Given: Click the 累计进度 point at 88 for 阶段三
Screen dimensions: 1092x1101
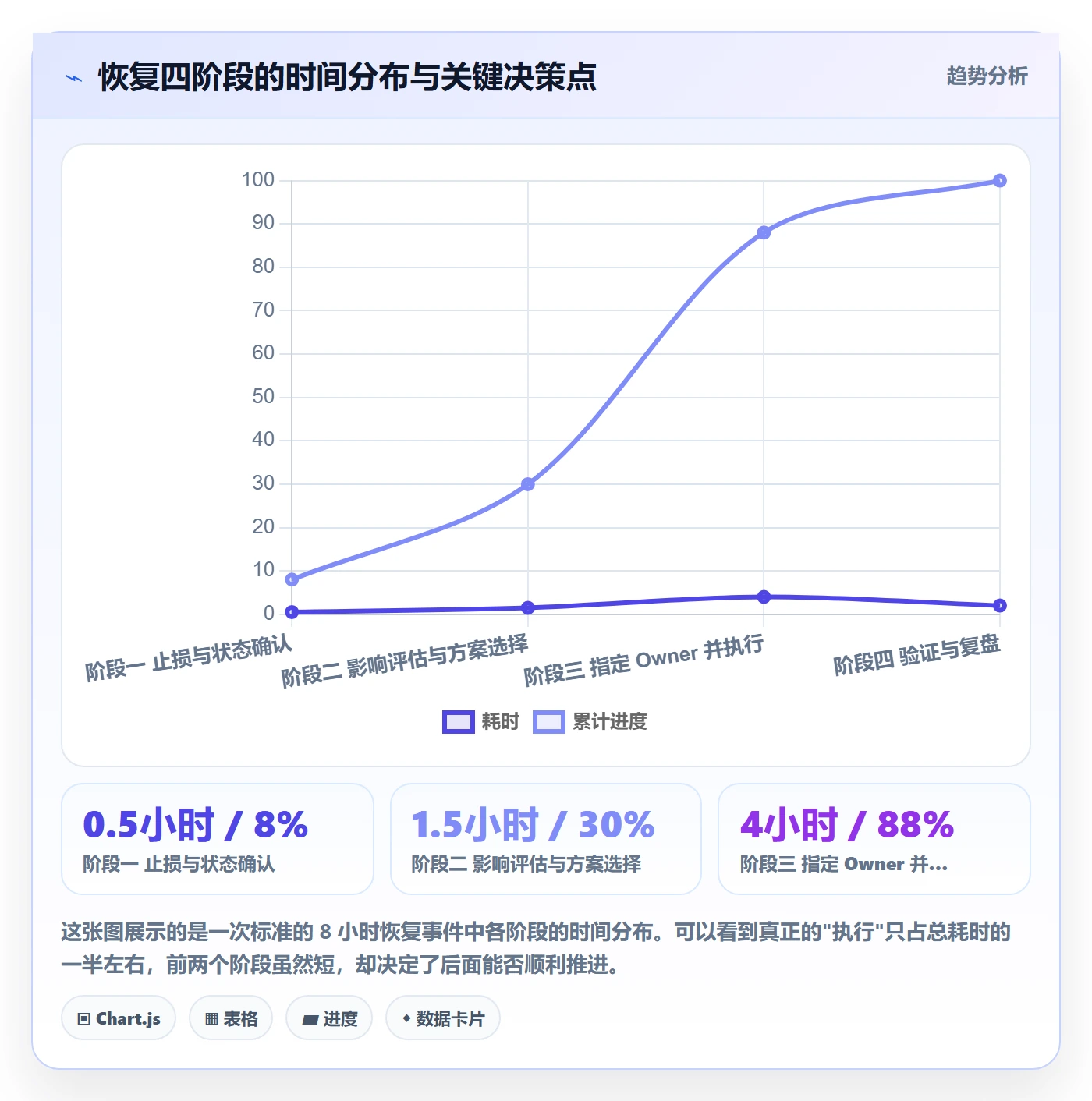Looking at the screenshot, I should 764,232.
